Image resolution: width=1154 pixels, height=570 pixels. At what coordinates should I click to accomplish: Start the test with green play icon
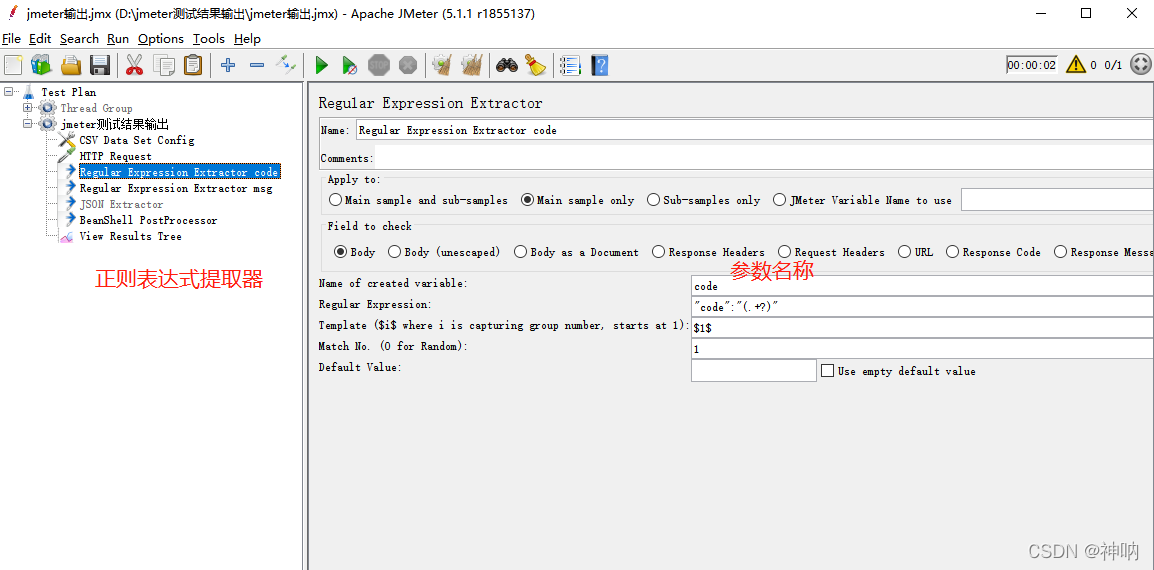pos(322,66)
